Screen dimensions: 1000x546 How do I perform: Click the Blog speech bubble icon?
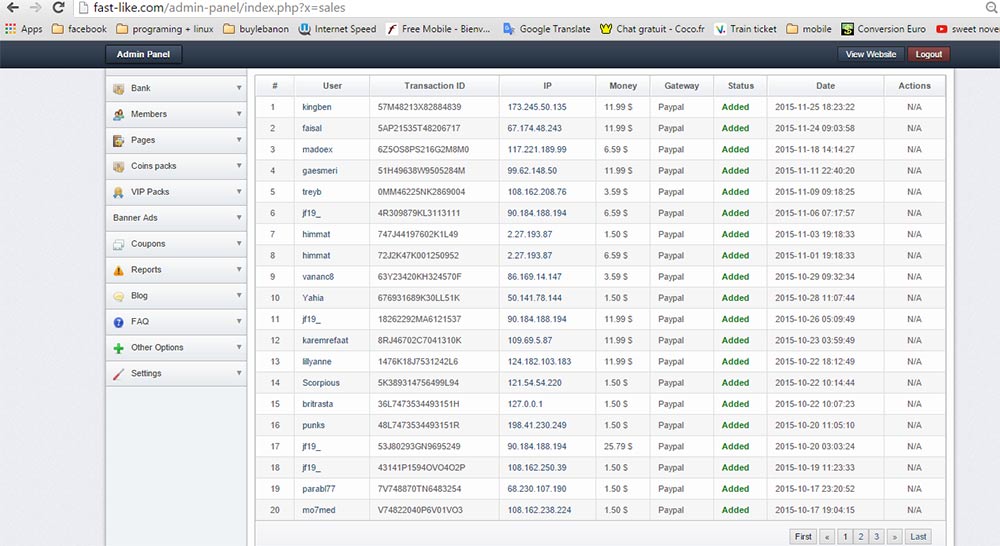119,297
